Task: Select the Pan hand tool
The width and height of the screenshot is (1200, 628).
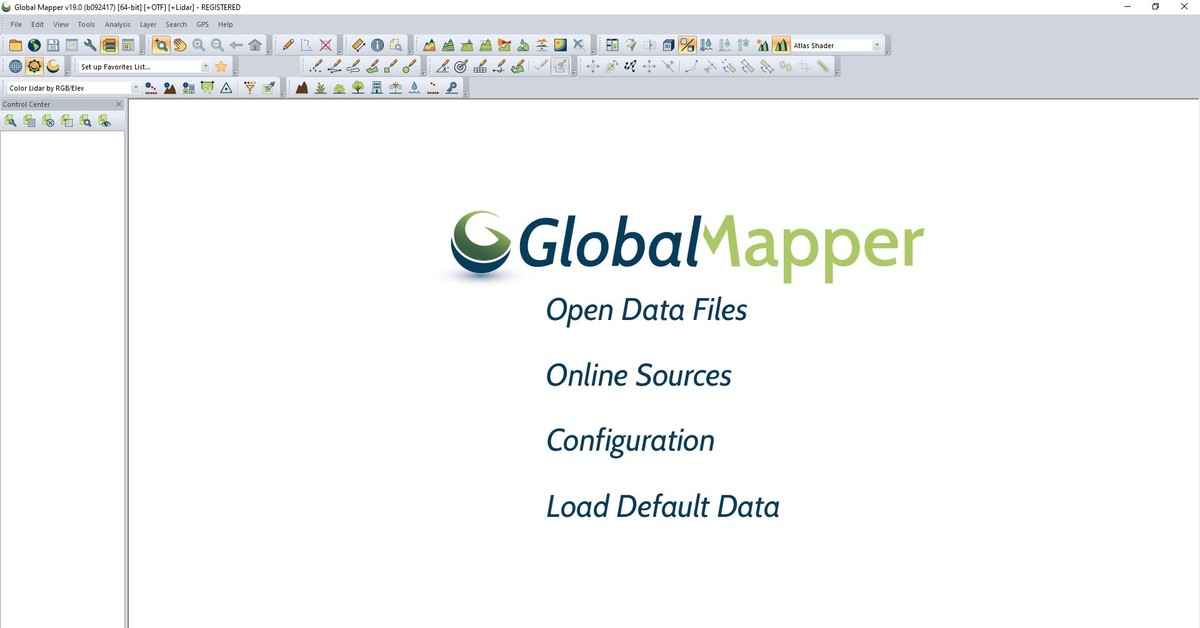Action: (179, 45)
